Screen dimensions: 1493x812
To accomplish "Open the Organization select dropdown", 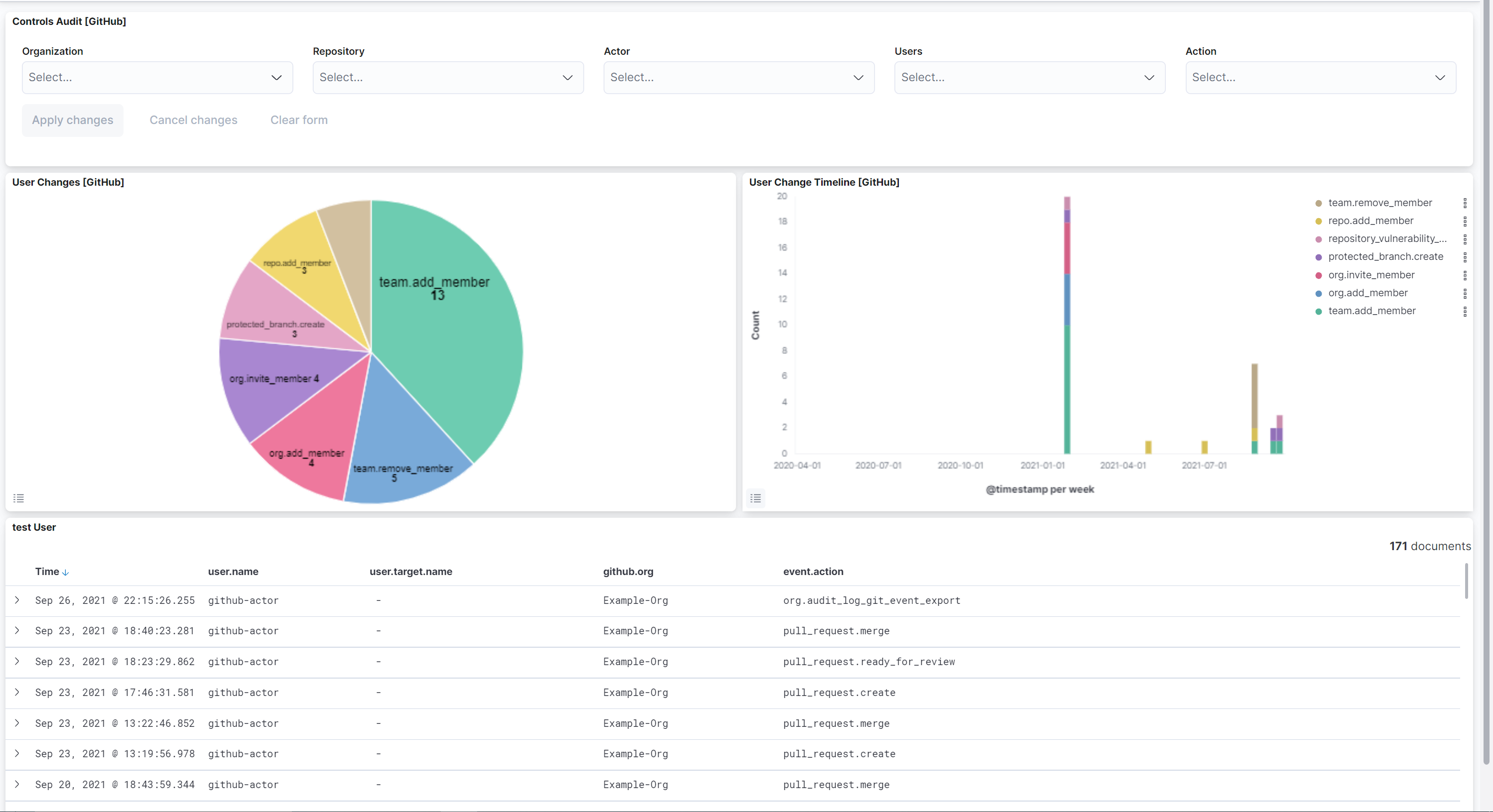I will click(157, 78).
